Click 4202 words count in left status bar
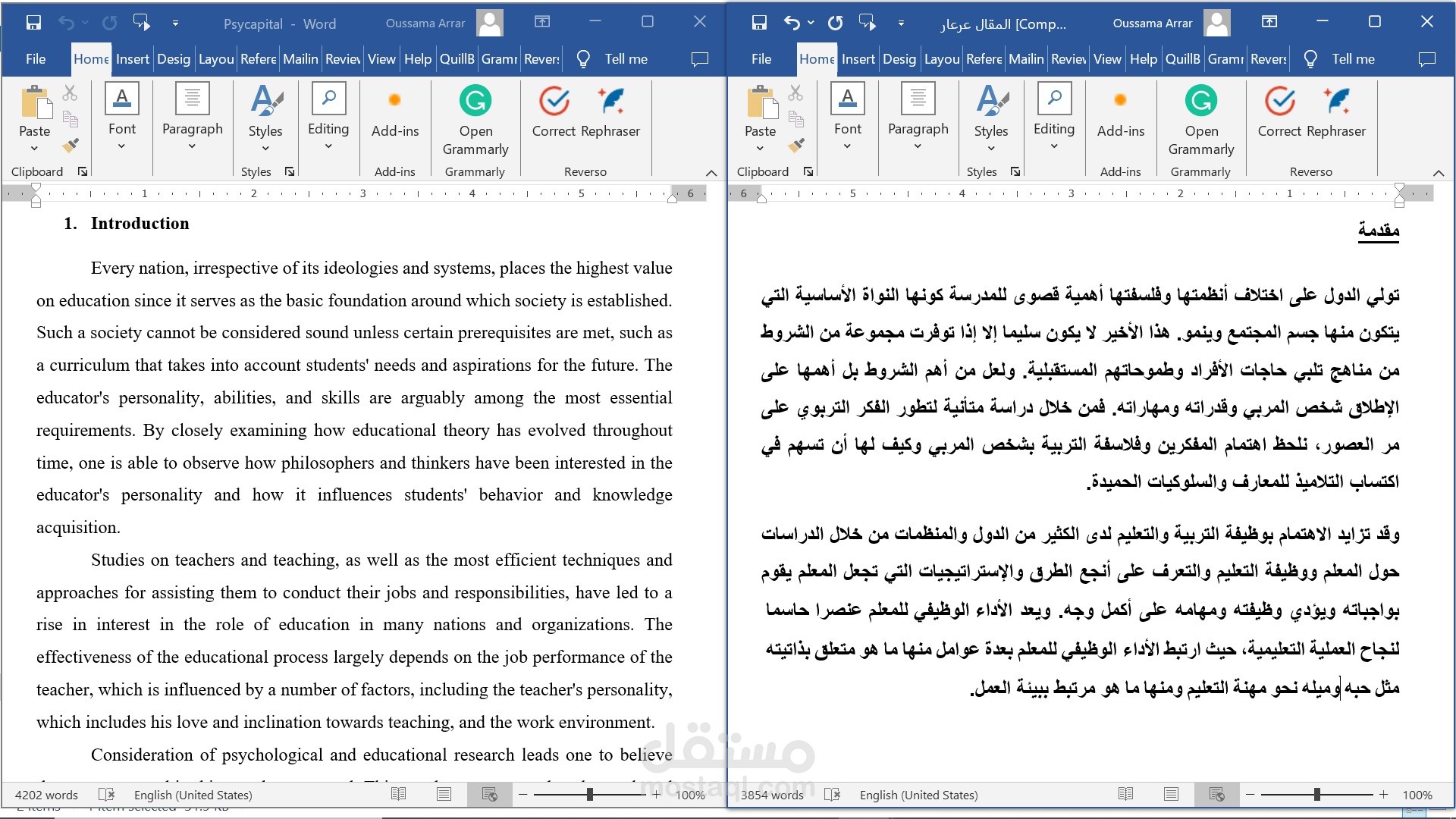The width and height of the screenshot is (1456, 819). [46, 795]
